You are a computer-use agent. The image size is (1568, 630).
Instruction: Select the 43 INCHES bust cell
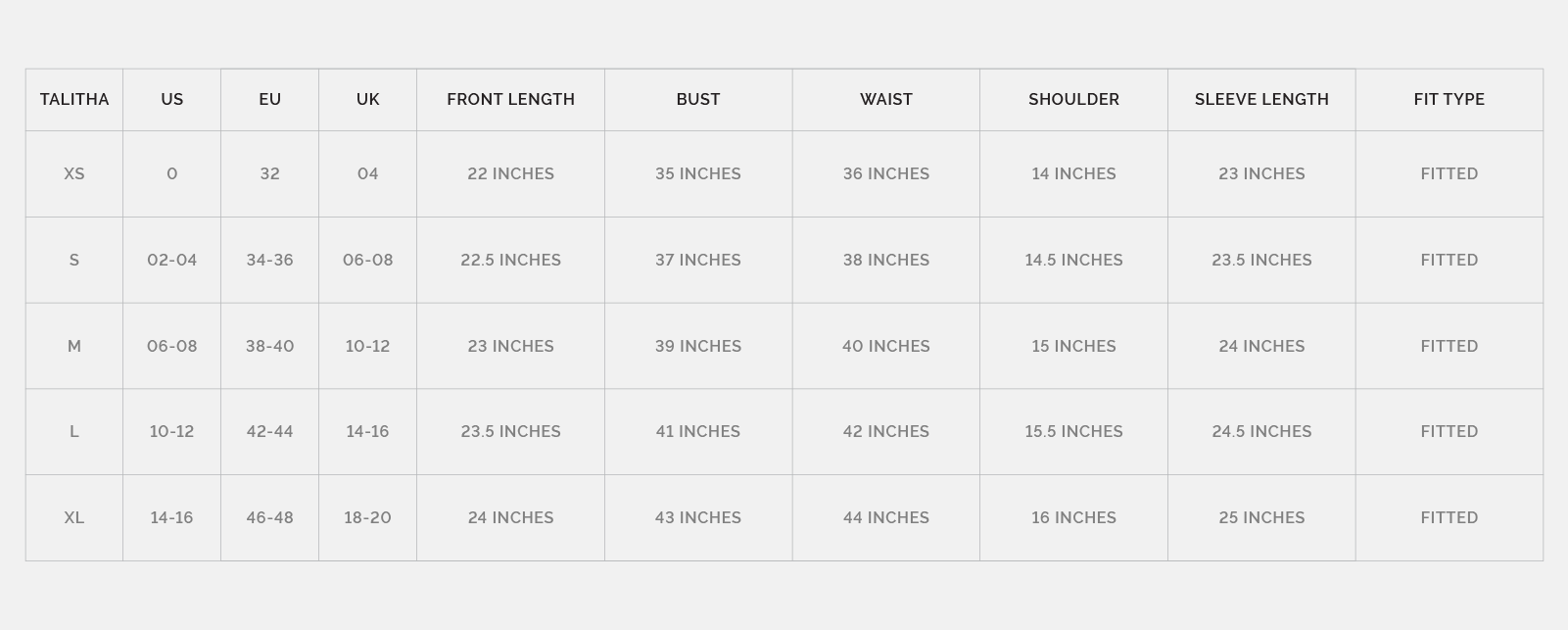tap(698, 517)
